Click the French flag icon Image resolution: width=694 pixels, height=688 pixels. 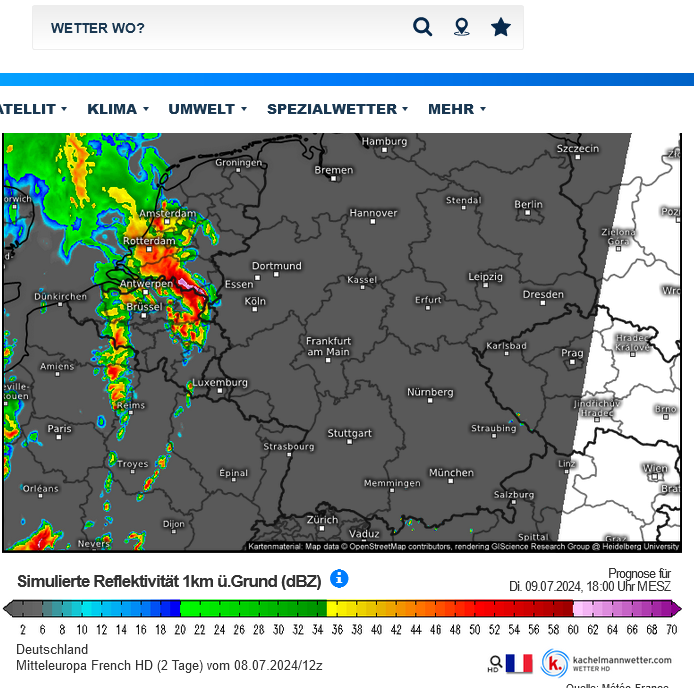[x=519, y=663]
